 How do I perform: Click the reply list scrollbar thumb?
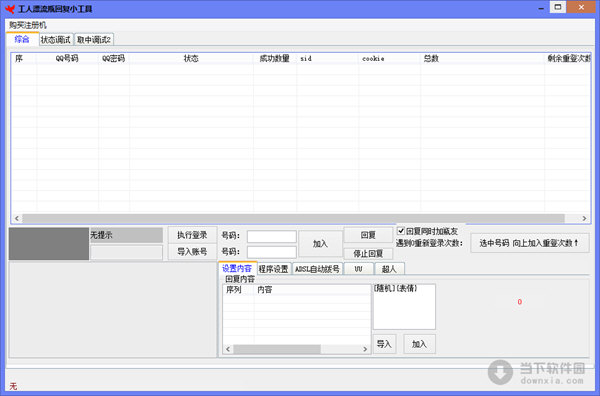pos(277,349)
